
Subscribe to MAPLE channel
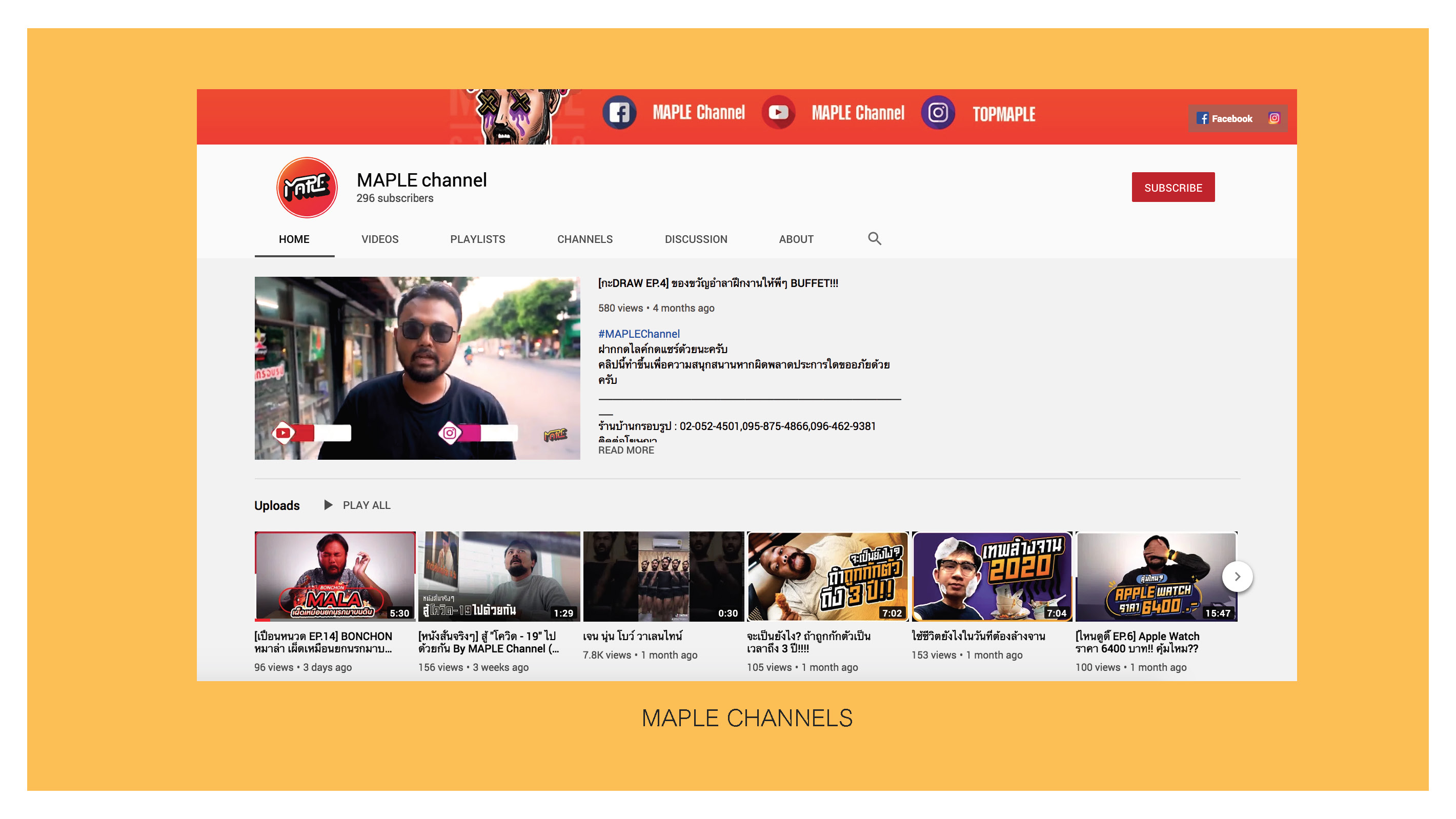(1173, 187)
